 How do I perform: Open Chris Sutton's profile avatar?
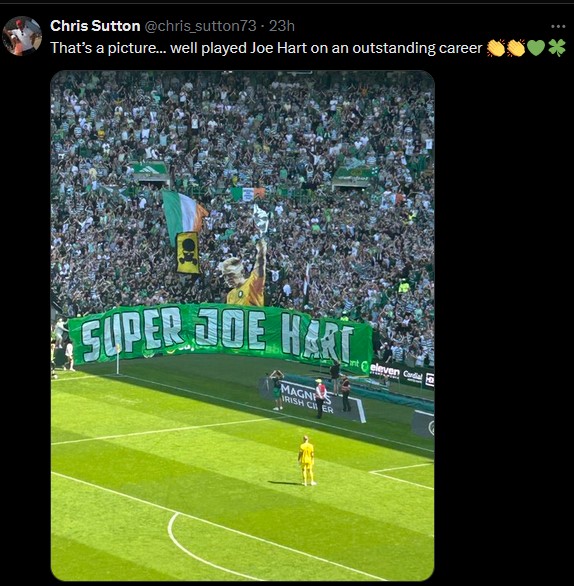coord(22,36)
